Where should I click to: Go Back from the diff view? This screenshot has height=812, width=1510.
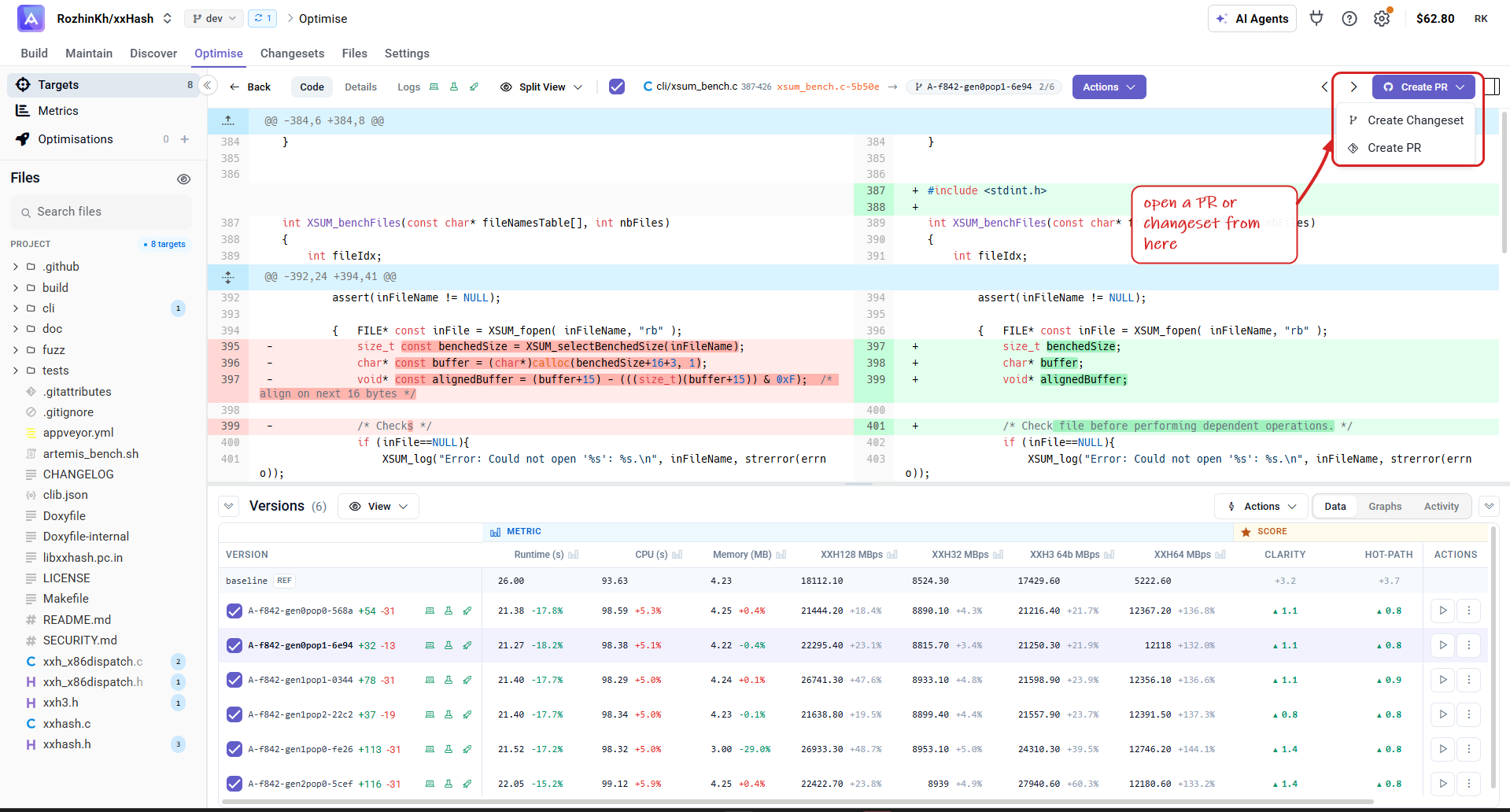click(x=250, y=87)
